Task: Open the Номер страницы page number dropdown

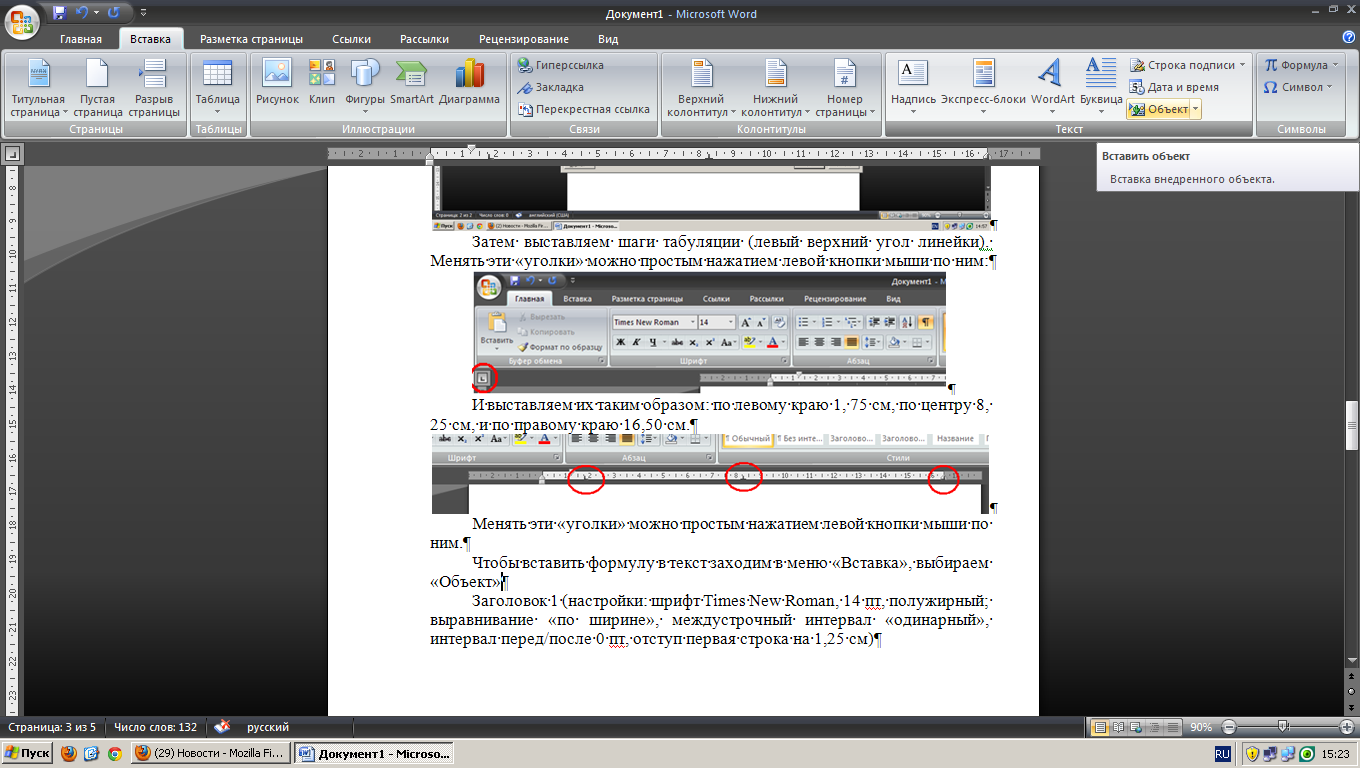Action: [845, 88]
